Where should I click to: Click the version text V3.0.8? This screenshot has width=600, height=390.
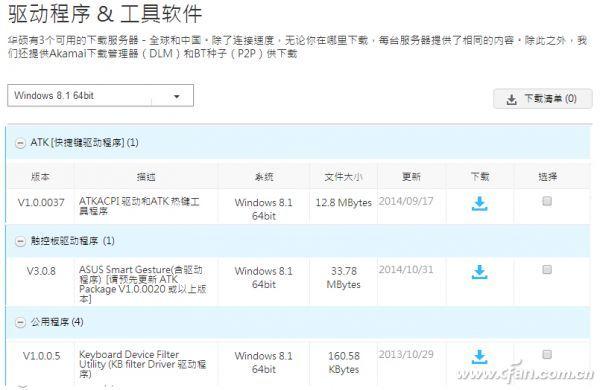click(x=41, y=271)
